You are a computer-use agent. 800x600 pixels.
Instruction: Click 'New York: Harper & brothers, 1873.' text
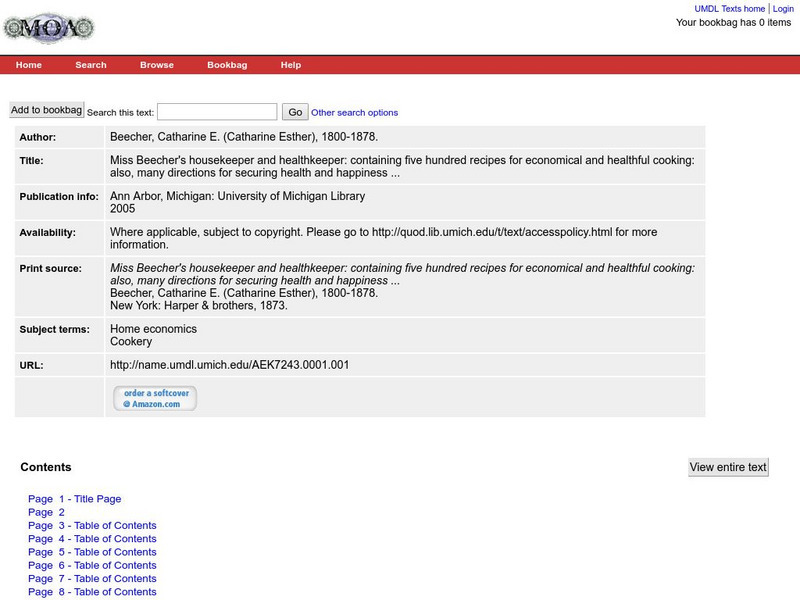[x=199, y=306]
